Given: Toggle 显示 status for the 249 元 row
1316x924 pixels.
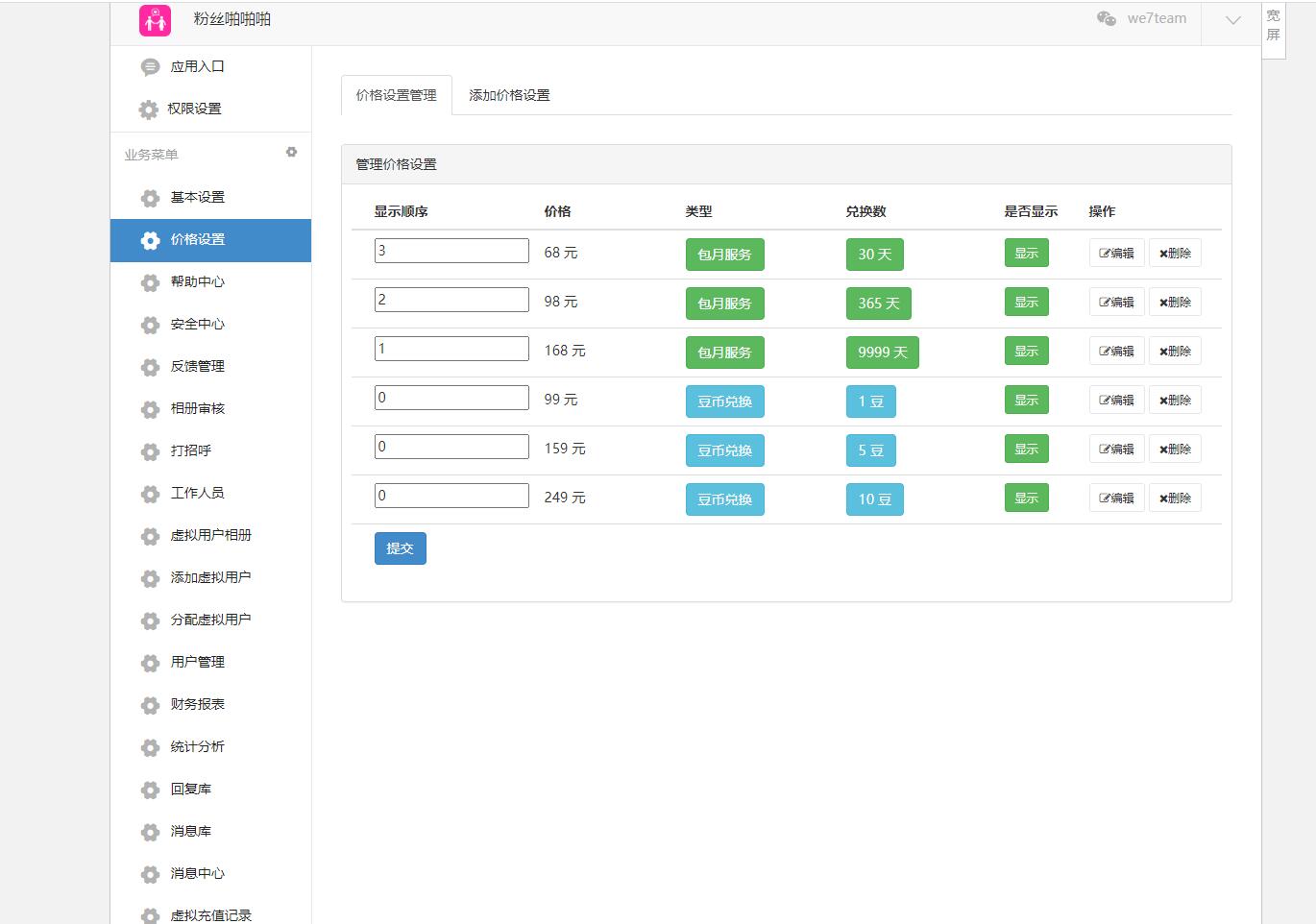Looking at the screenshot, I should pyautogui.click(x=1026, y=498).
